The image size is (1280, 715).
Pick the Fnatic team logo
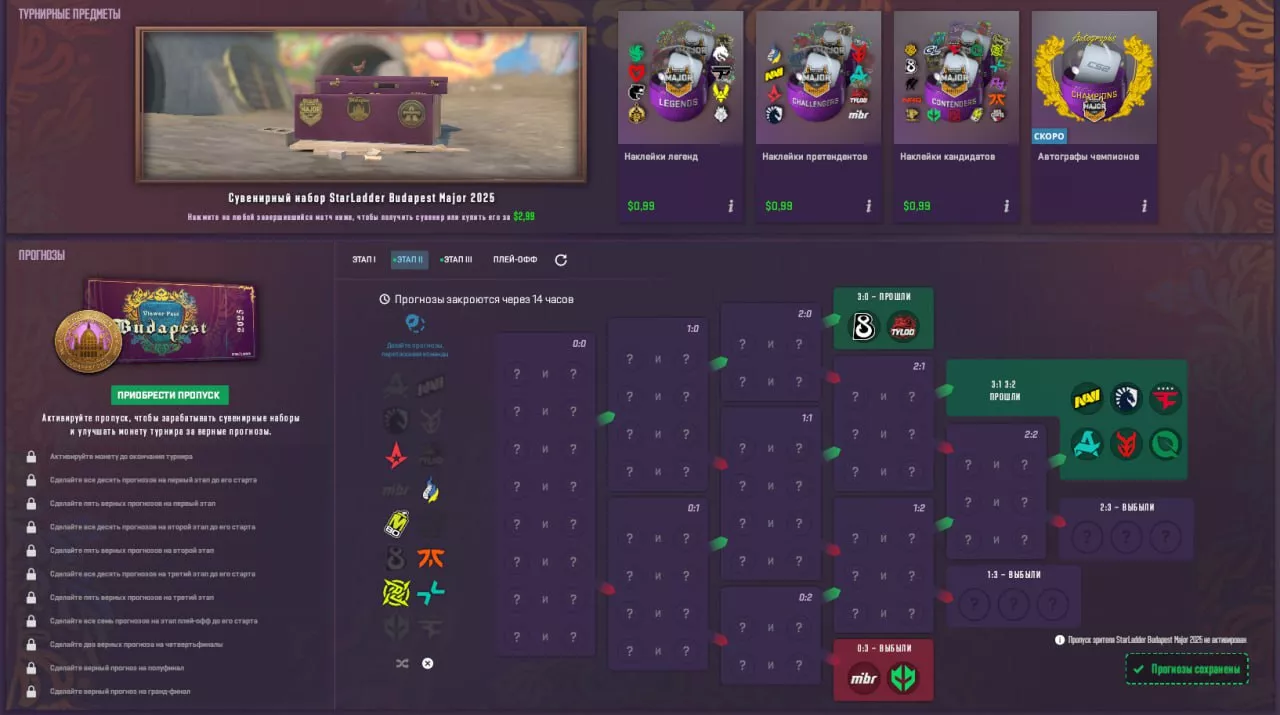click(431, 559)
